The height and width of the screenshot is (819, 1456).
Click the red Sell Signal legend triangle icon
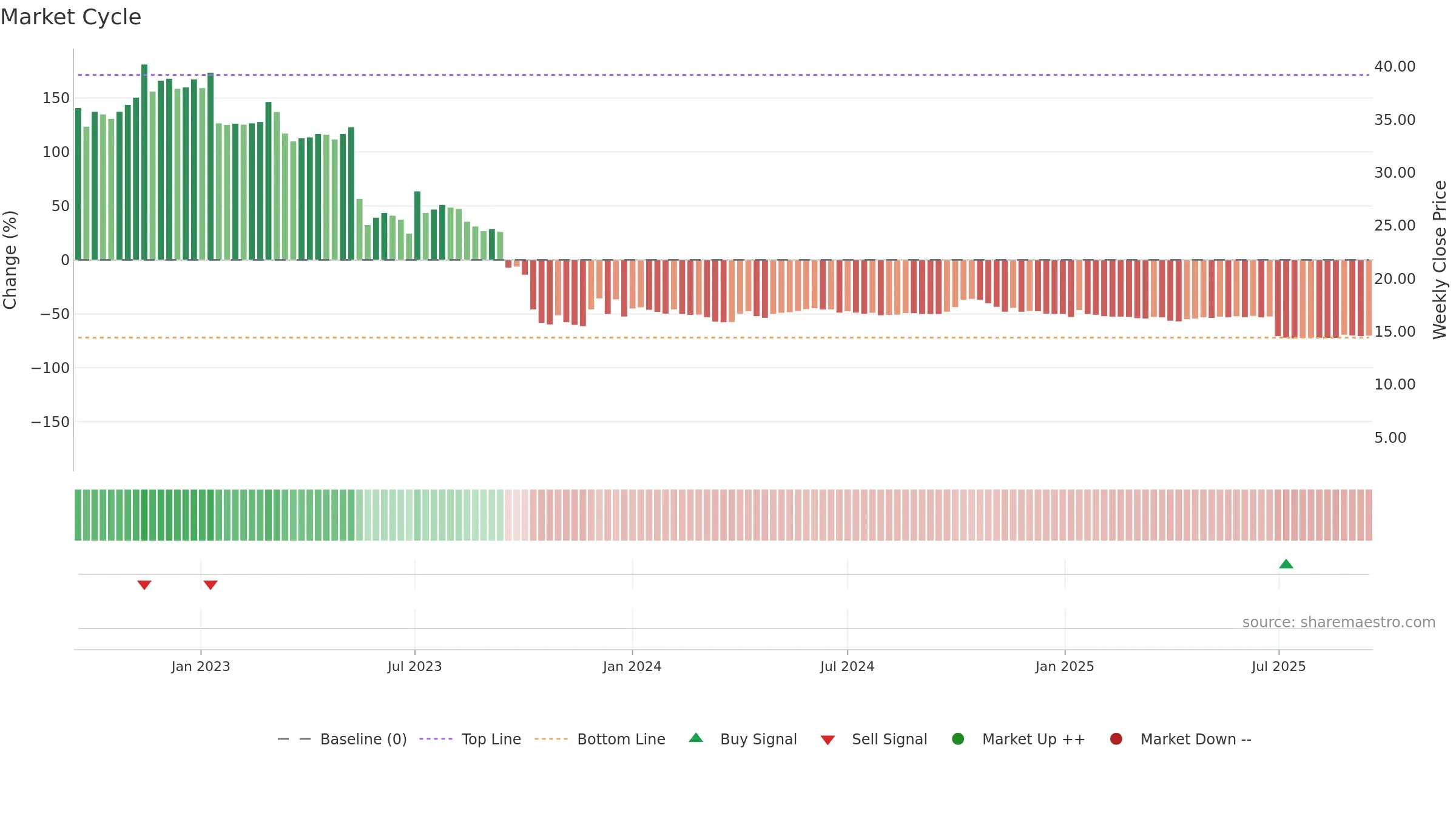coord(828,740)
